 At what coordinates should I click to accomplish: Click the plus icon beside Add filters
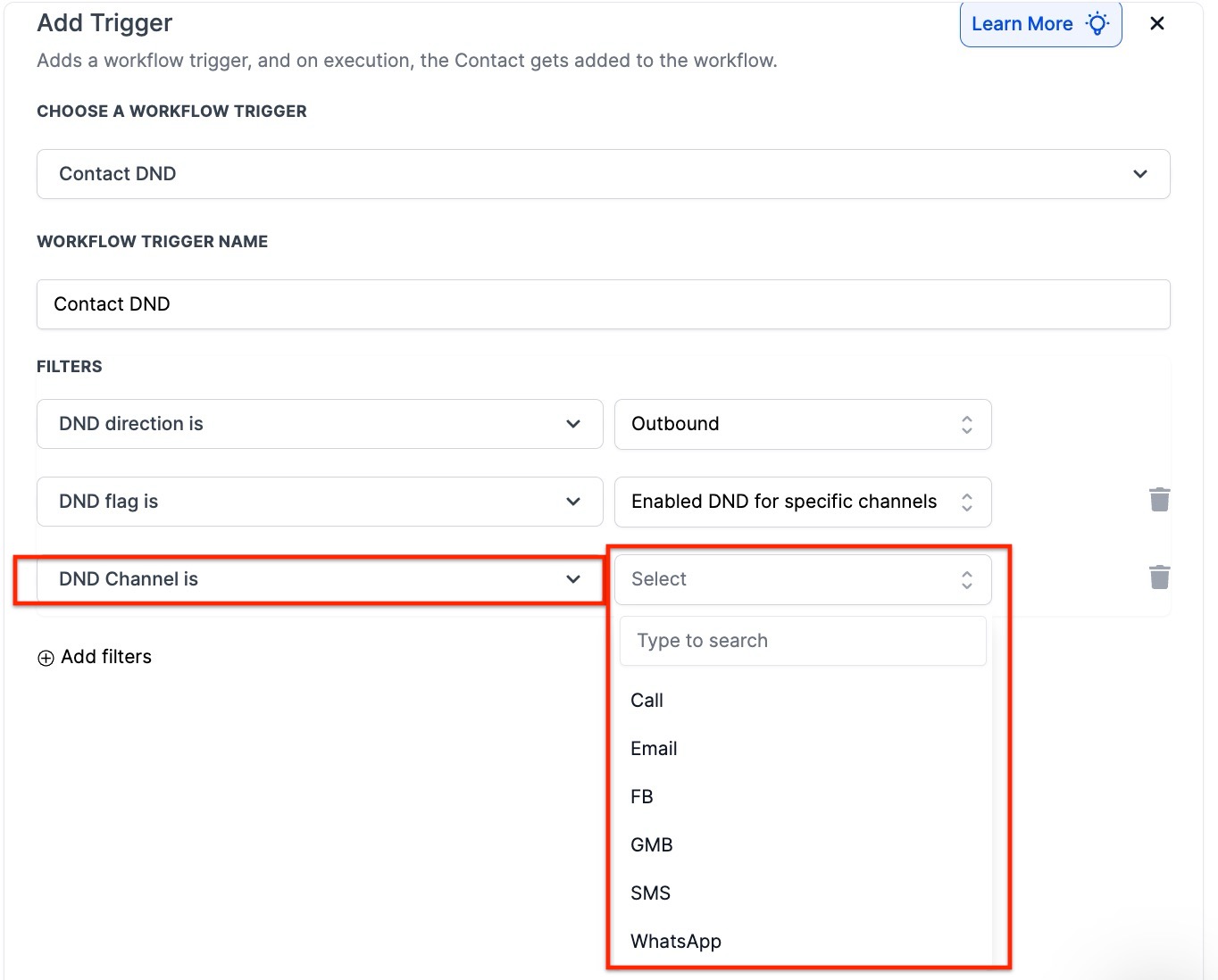pyautogui.click(x=46, y=659)
